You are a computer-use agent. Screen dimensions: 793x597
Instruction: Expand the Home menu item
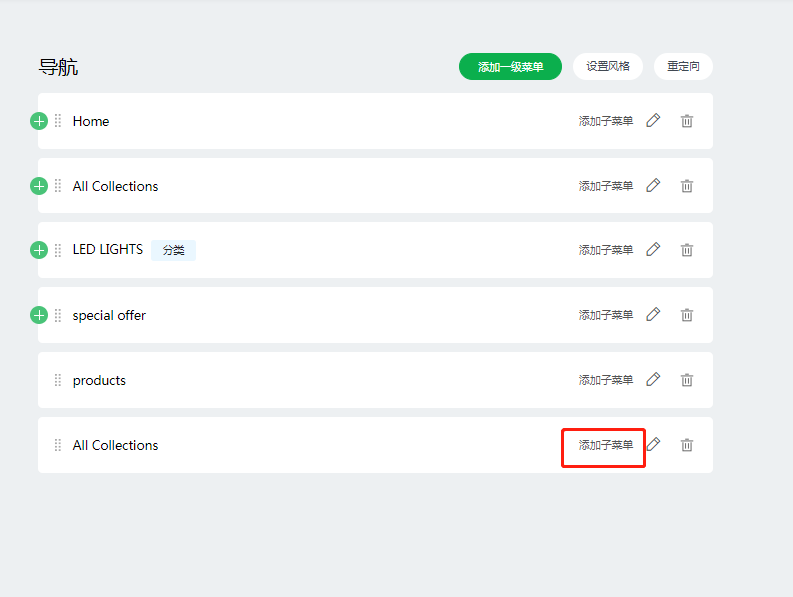[39, 121]
